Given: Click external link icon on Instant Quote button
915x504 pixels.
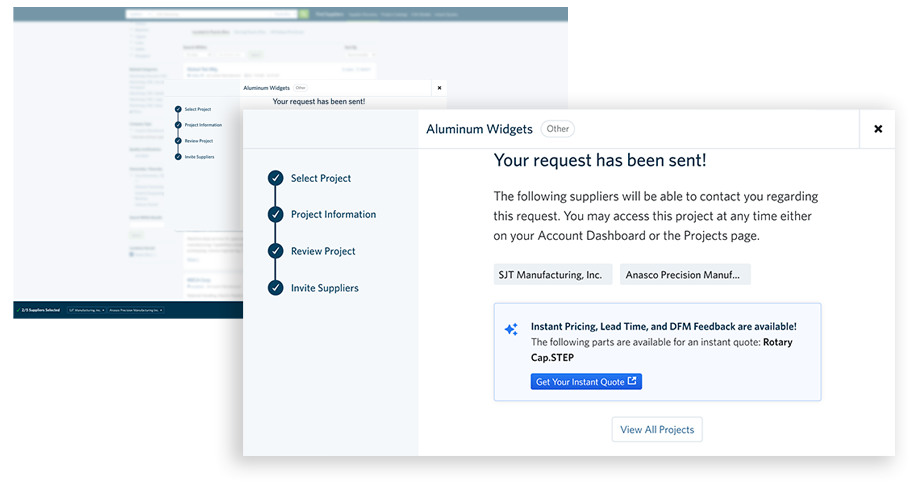Looking at the screenshot, I should click(632, 381).
